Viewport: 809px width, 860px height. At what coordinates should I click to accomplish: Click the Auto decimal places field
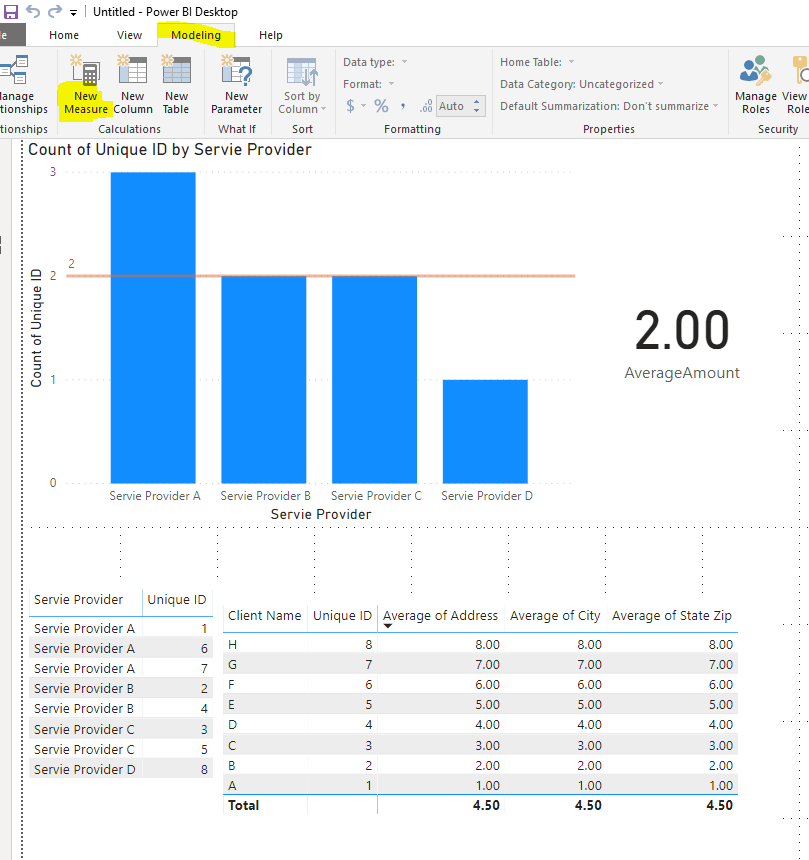pos(453,106)
